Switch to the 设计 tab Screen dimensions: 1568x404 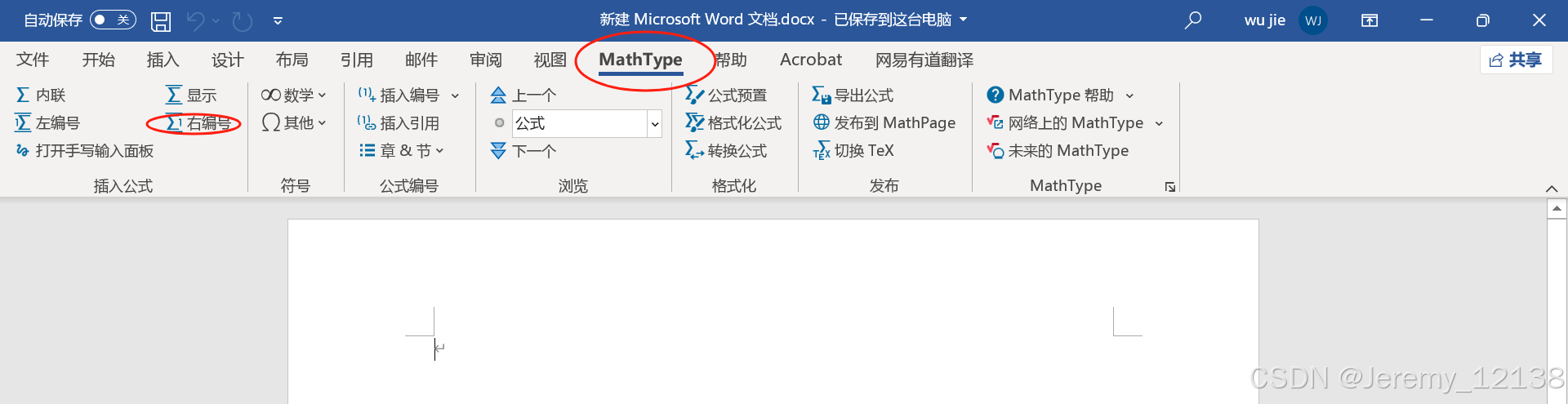pos(227,60)
